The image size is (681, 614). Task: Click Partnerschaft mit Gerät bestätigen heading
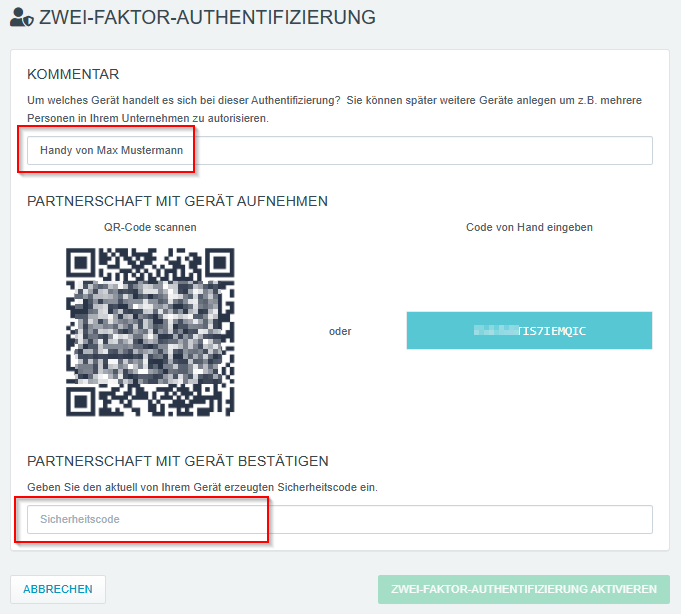(178, 461)
